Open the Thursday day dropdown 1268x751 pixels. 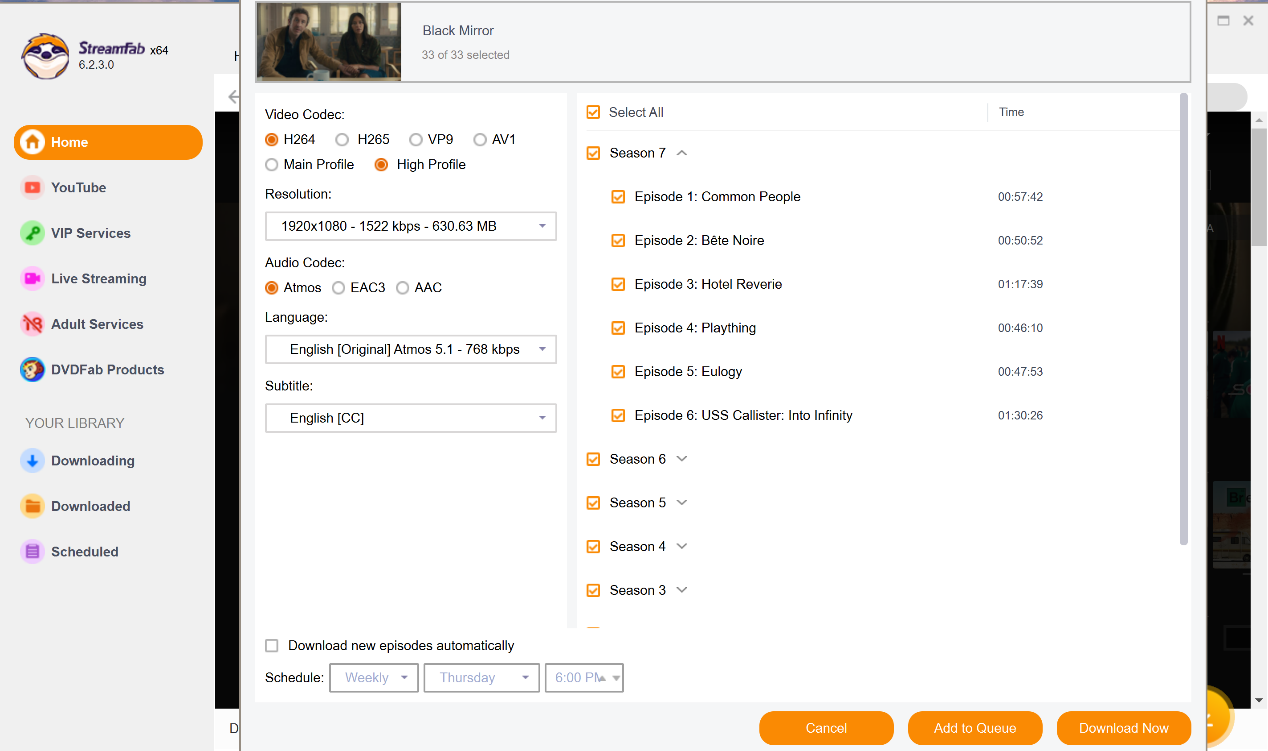(x=482, y=677)
